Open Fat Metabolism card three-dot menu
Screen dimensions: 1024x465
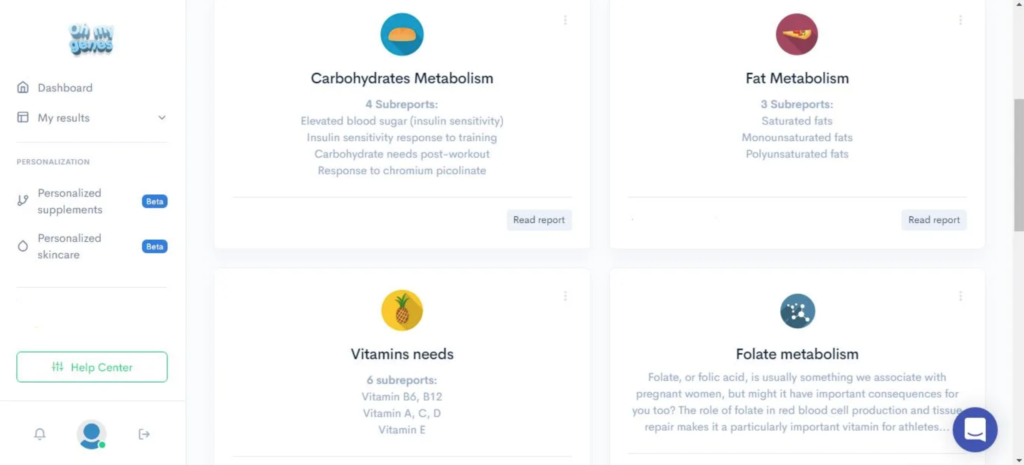point(960,20)
